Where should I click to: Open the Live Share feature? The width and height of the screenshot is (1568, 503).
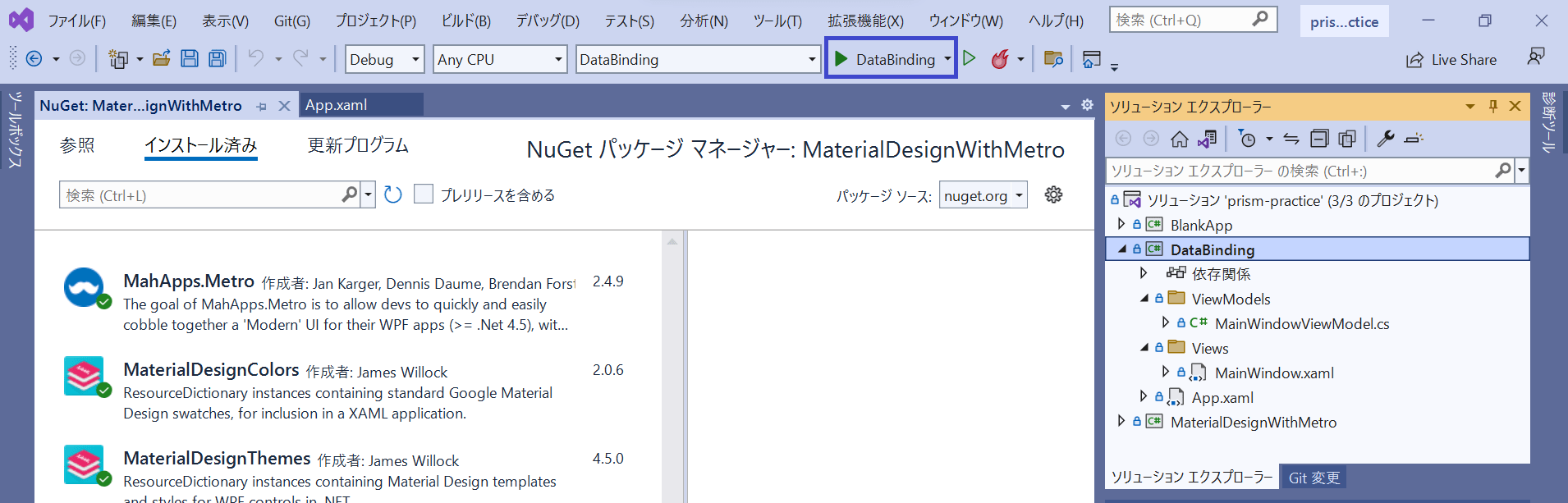click(1451, 60)
